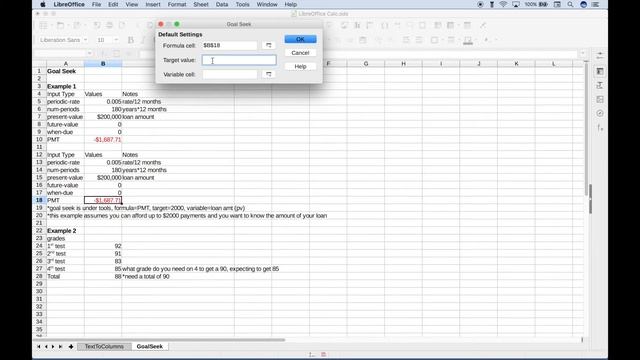Click the Variable cell shrink button

point(269,74)
